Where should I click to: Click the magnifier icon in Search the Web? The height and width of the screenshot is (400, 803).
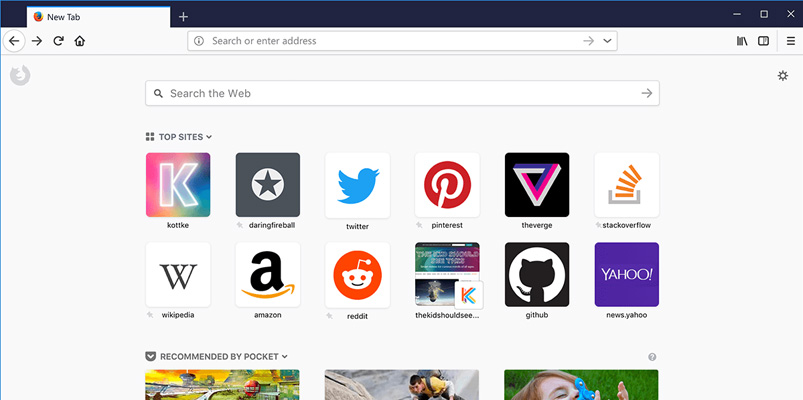coord(159,93)
